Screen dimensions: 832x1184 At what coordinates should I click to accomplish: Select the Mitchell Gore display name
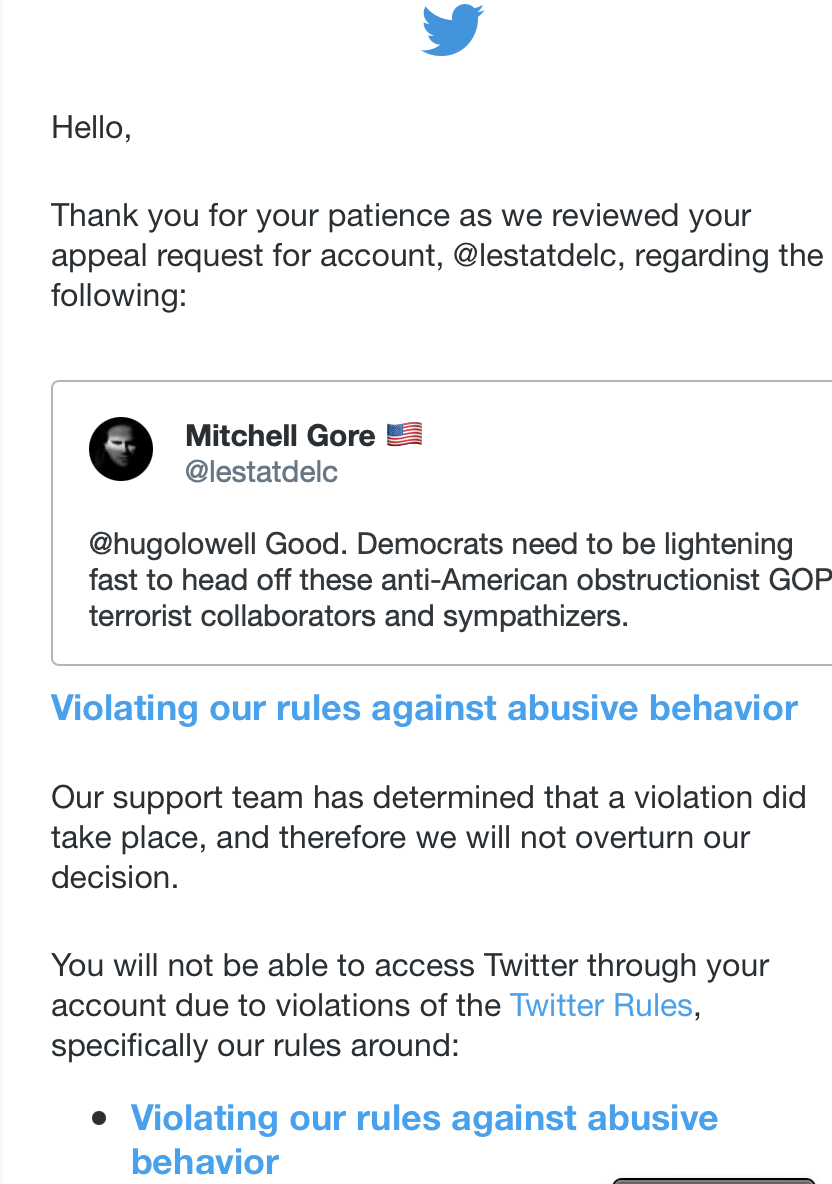280,436
